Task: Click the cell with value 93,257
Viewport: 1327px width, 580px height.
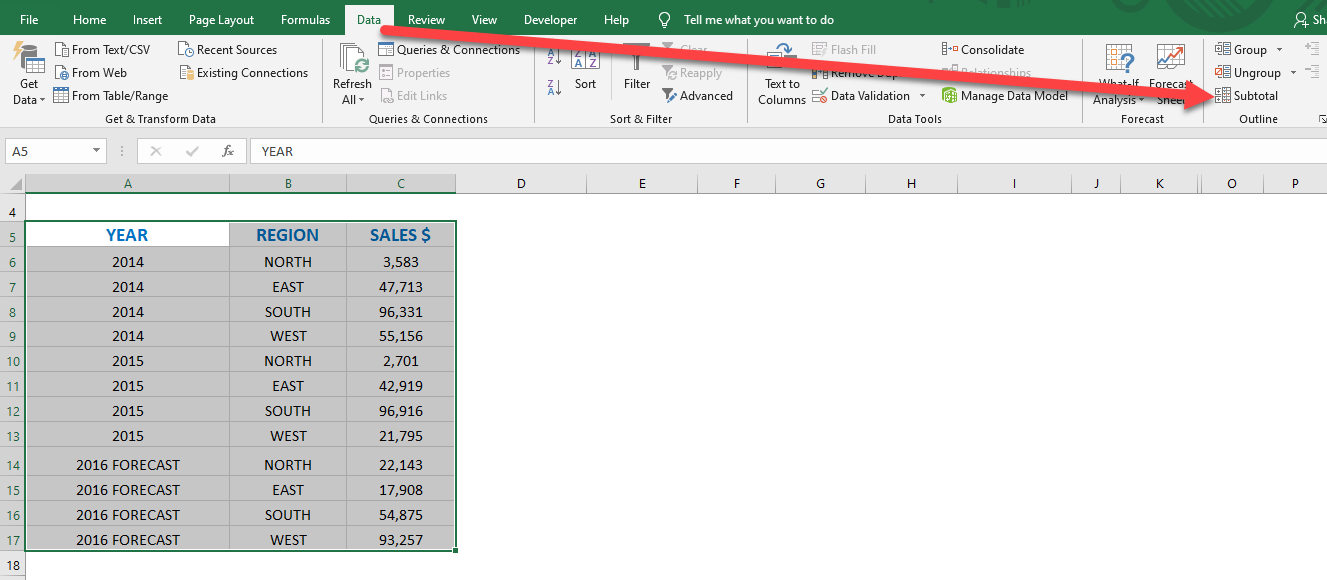Action: (x=400, y=540)
